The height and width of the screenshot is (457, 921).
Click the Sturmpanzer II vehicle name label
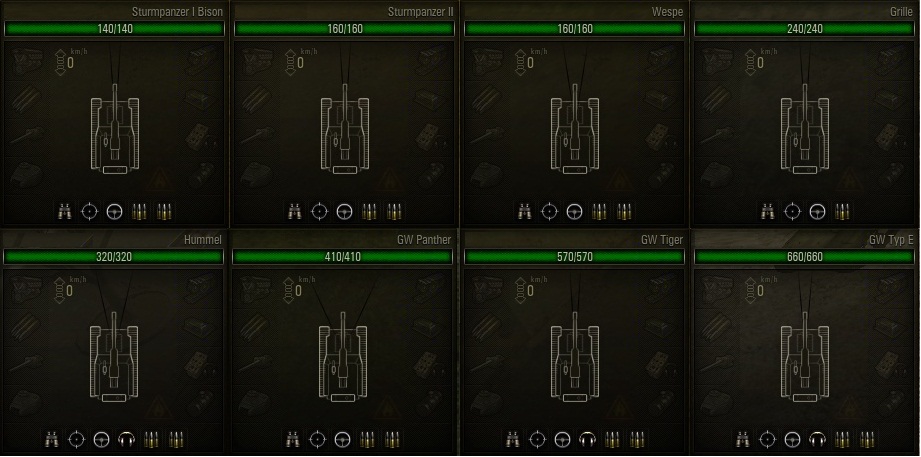pos(421,12)
